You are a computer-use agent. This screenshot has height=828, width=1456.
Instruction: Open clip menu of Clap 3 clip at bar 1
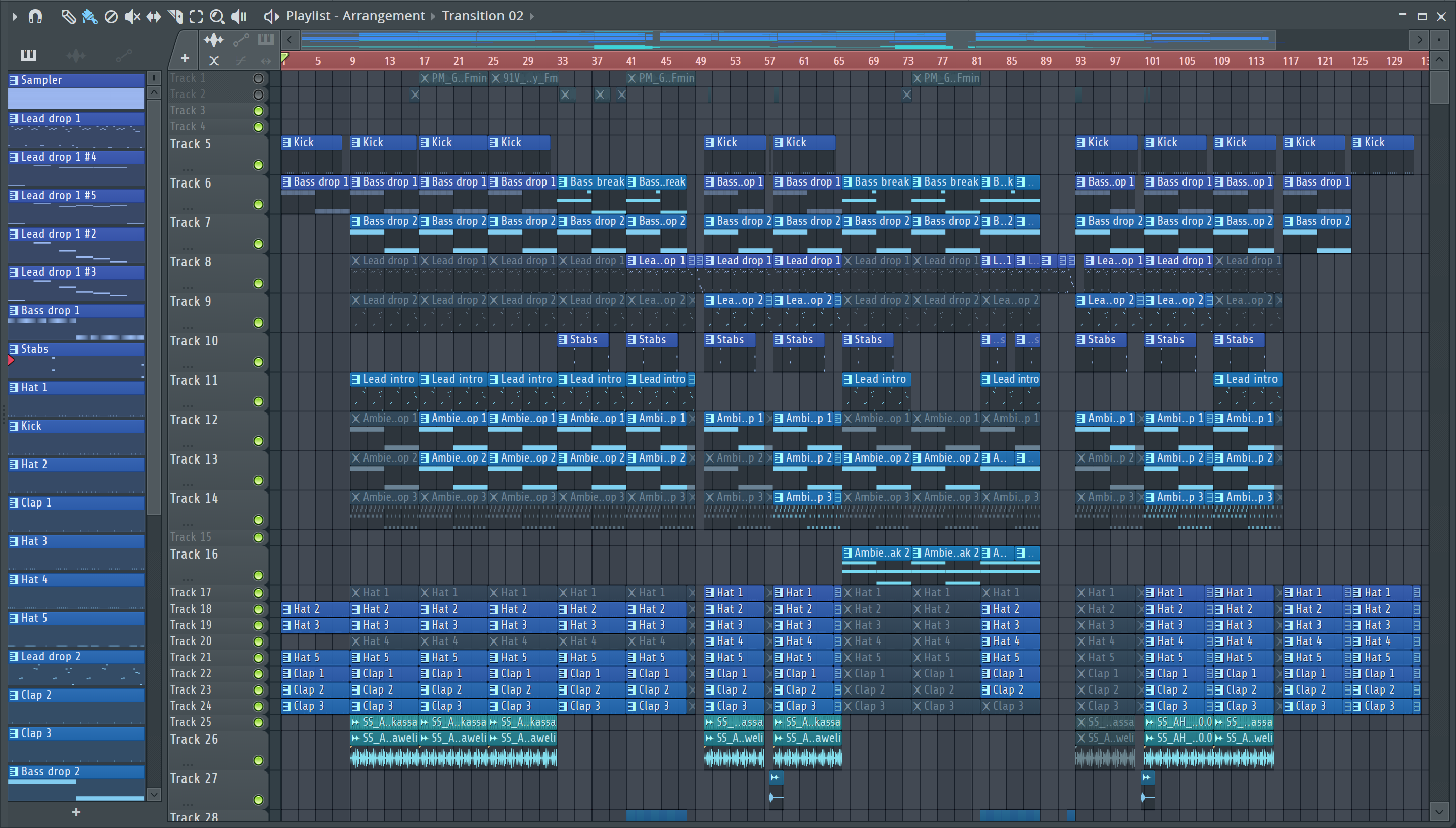[x=287, y=706]
